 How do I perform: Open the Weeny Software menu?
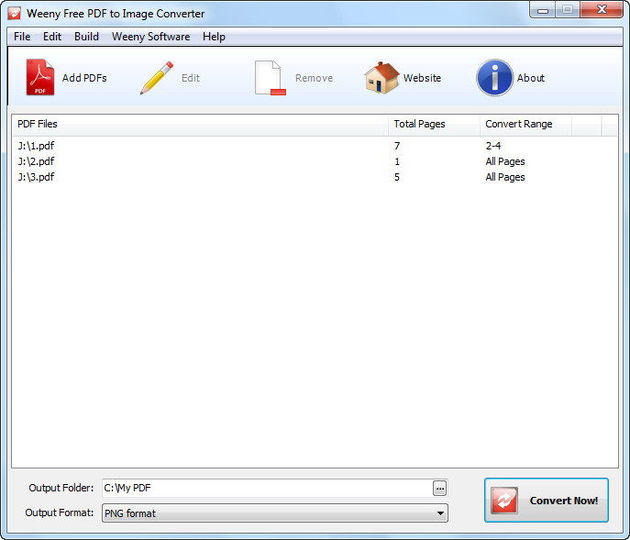[x=150, y=37]
